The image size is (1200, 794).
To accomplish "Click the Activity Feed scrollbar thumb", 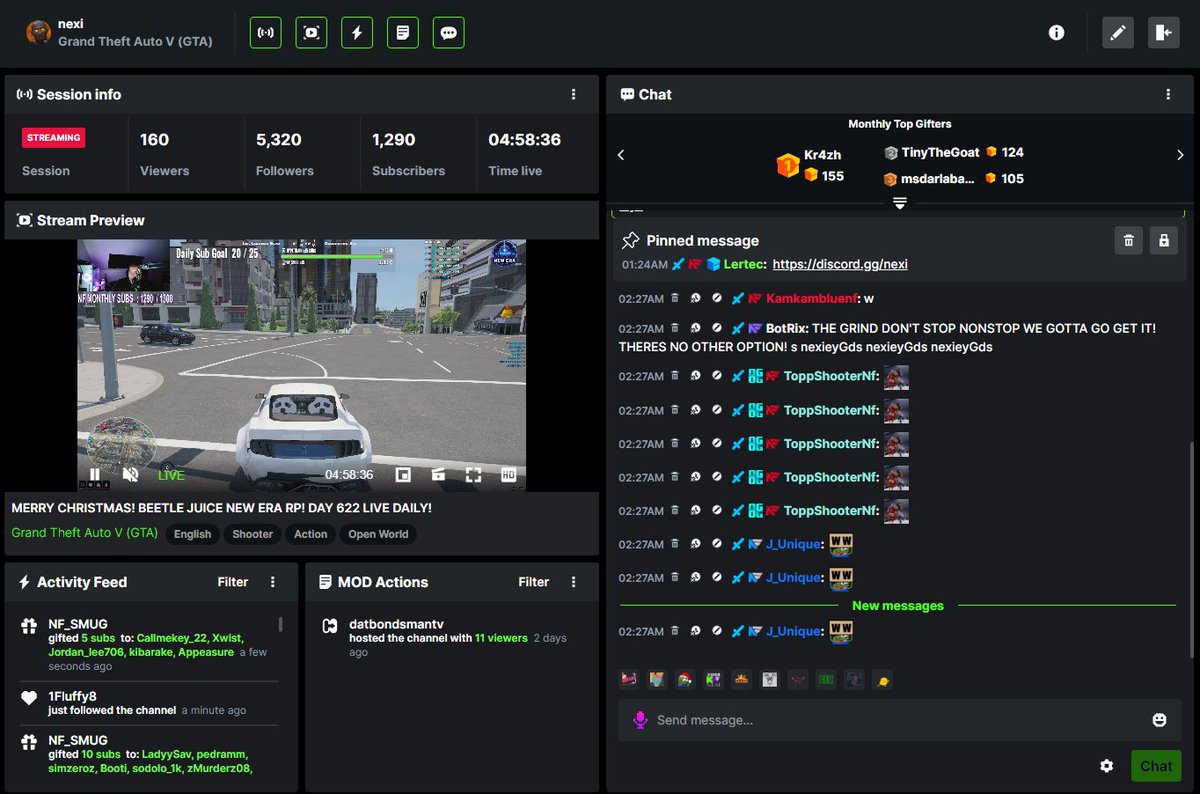I will tap(280, 624).
